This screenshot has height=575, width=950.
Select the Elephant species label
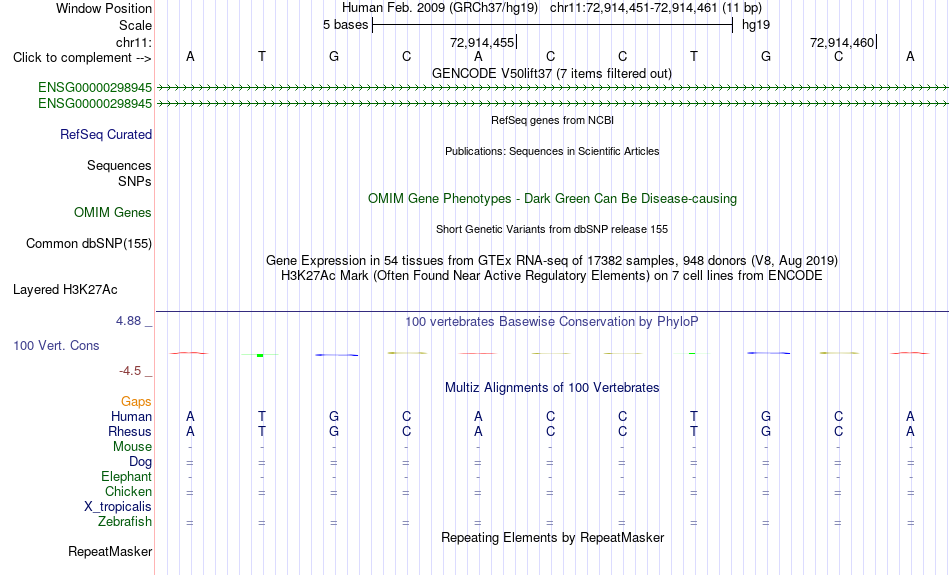pyautogui.click(x=126, y=477)
